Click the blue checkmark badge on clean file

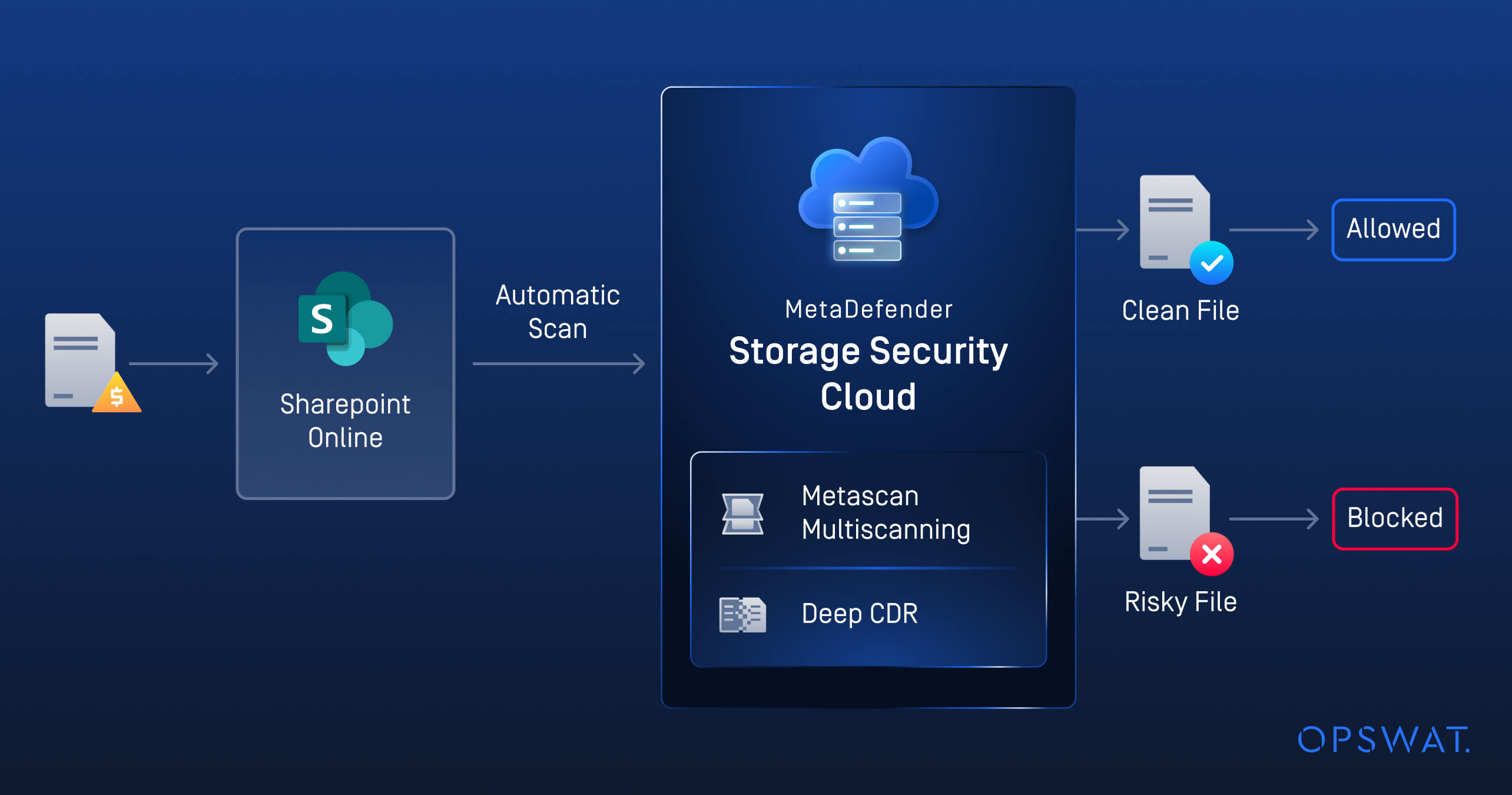tap(1211, 263)
